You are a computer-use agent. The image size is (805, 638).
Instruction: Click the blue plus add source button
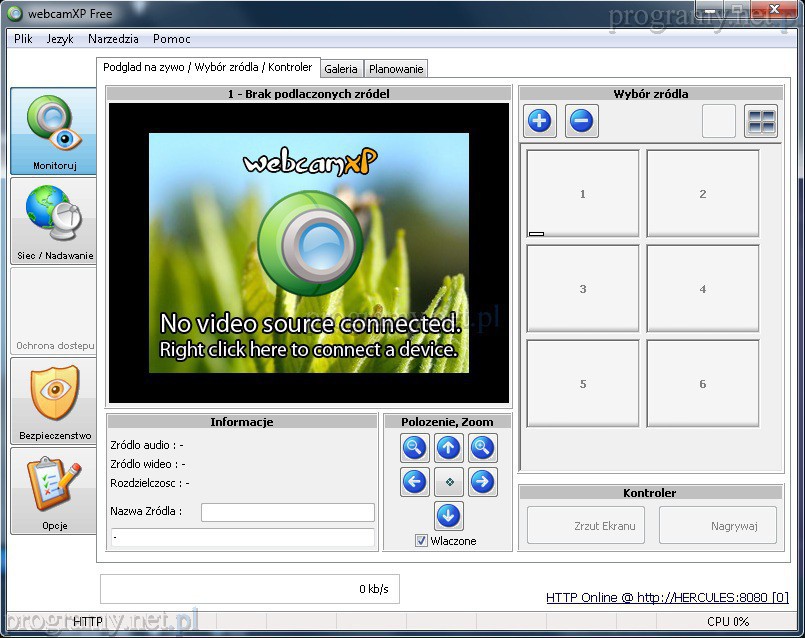pos(540,122)
